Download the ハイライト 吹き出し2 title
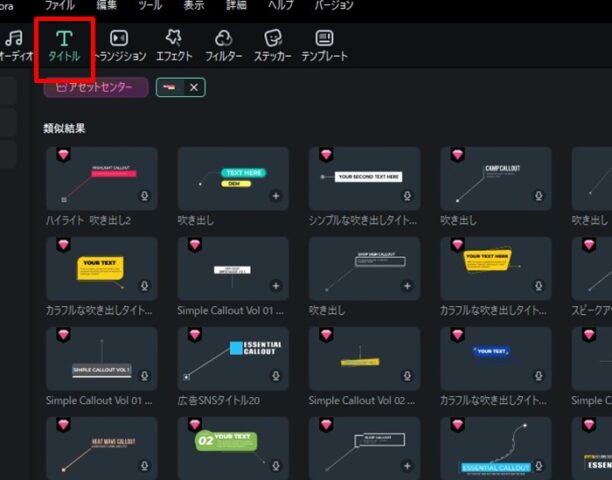 point(144,196)
